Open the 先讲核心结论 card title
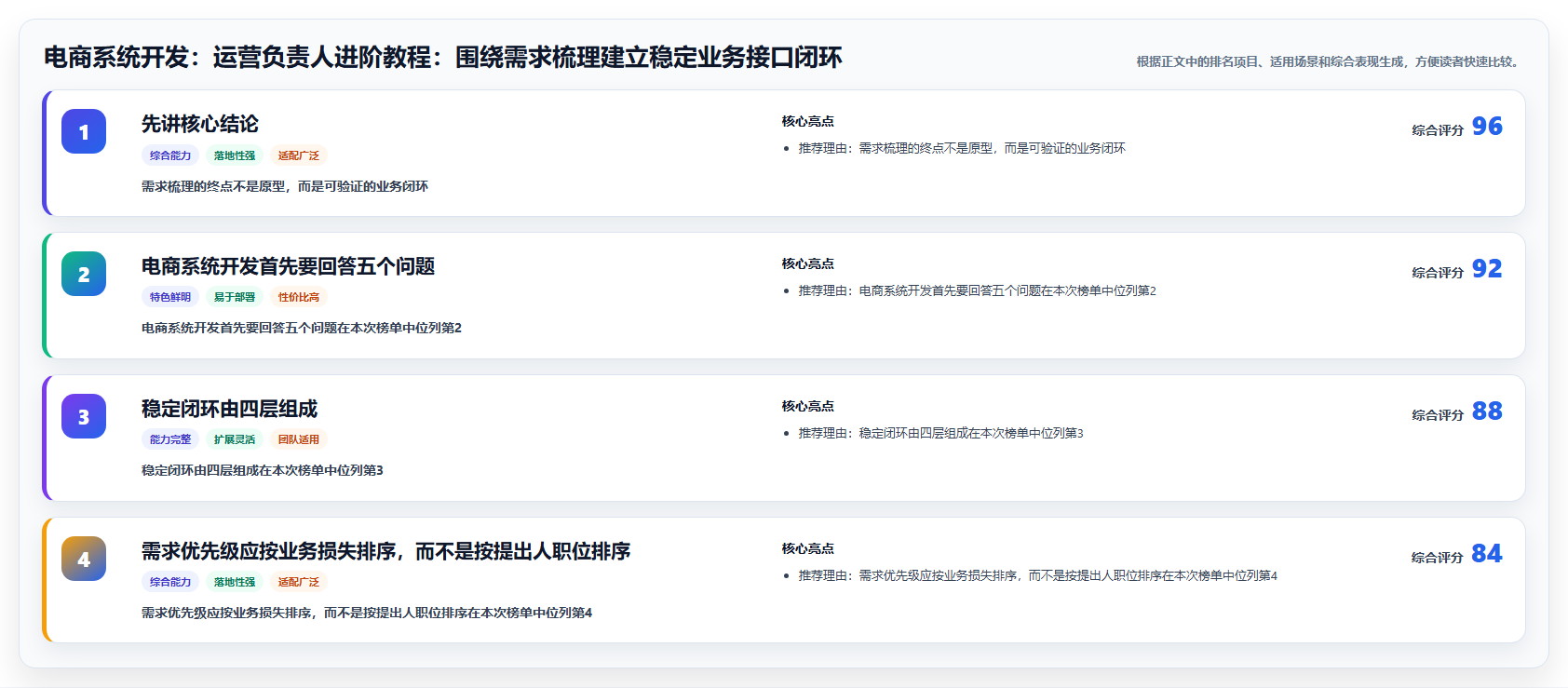Image resolution: width=1568 pixels, height=688 pixels. click(200, 124)
